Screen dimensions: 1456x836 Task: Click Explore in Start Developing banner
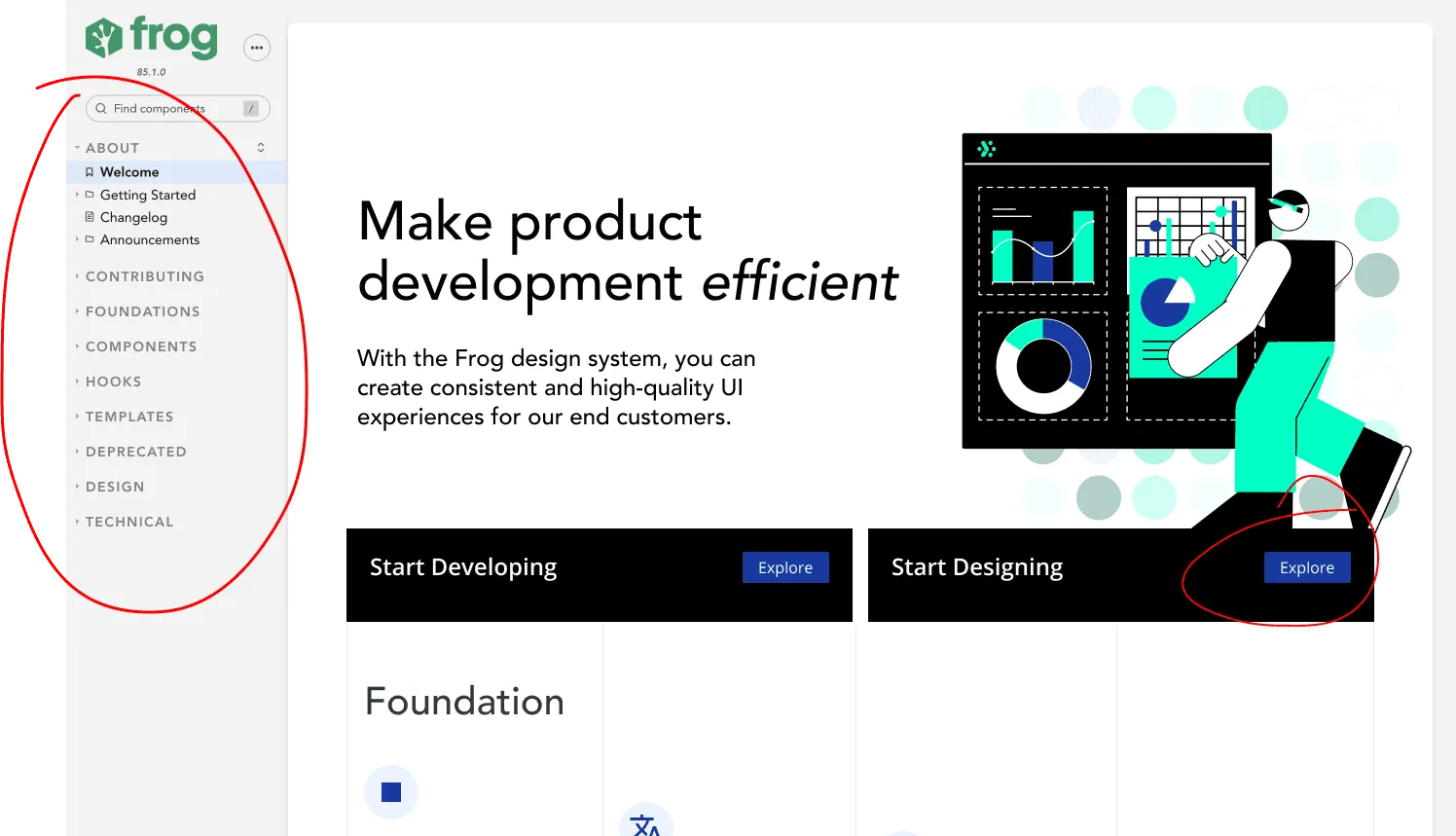[x=785, y=567]
